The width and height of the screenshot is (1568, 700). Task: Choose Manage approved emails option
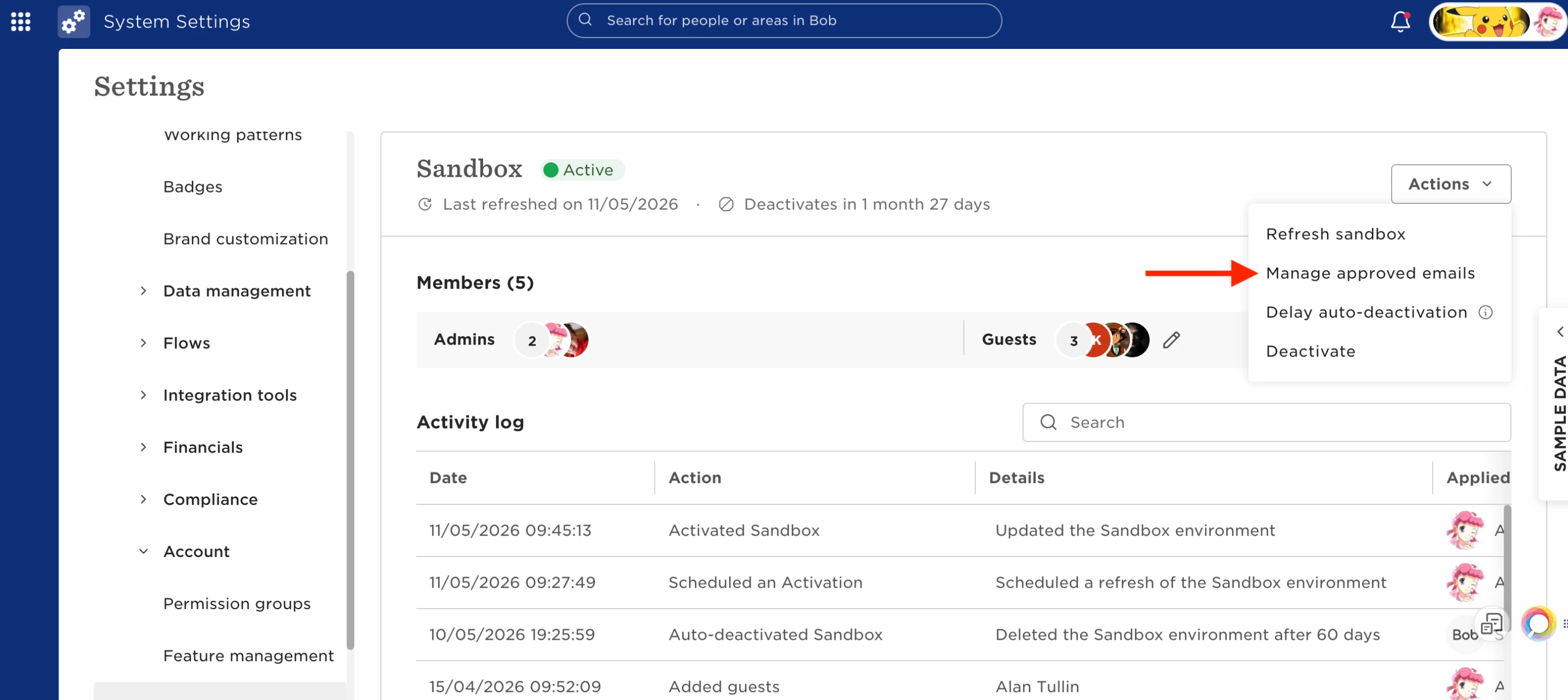point(1370,273)
